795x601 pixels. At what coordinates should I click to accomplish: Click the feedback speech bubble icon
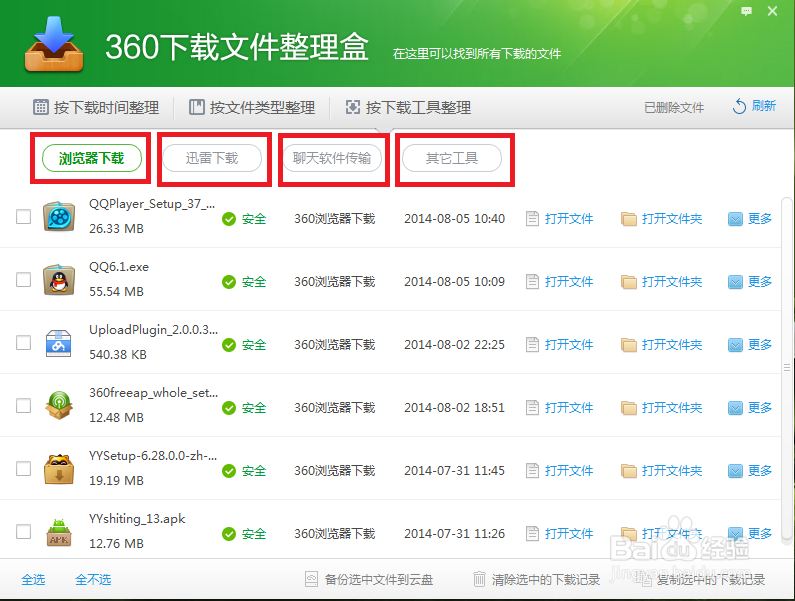pyautogui.click(x=746, y=11)
